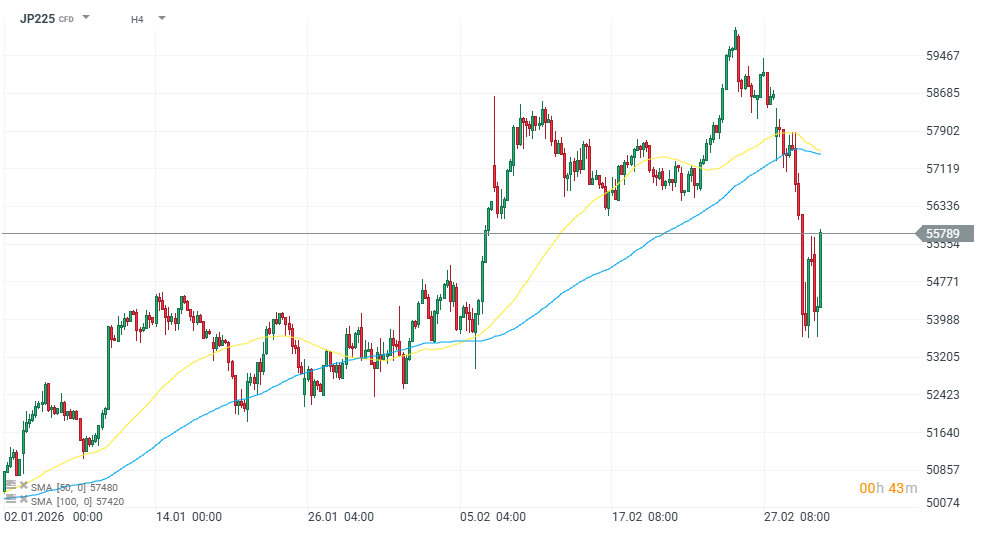The height and width of the screenshot is (533, 986).
Task: Click the 59467 price axis label
Action: coord(943,56)
